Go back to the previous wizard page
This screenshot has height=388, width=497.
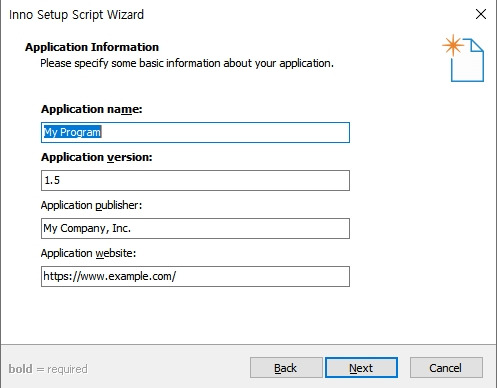click(286, 368)
